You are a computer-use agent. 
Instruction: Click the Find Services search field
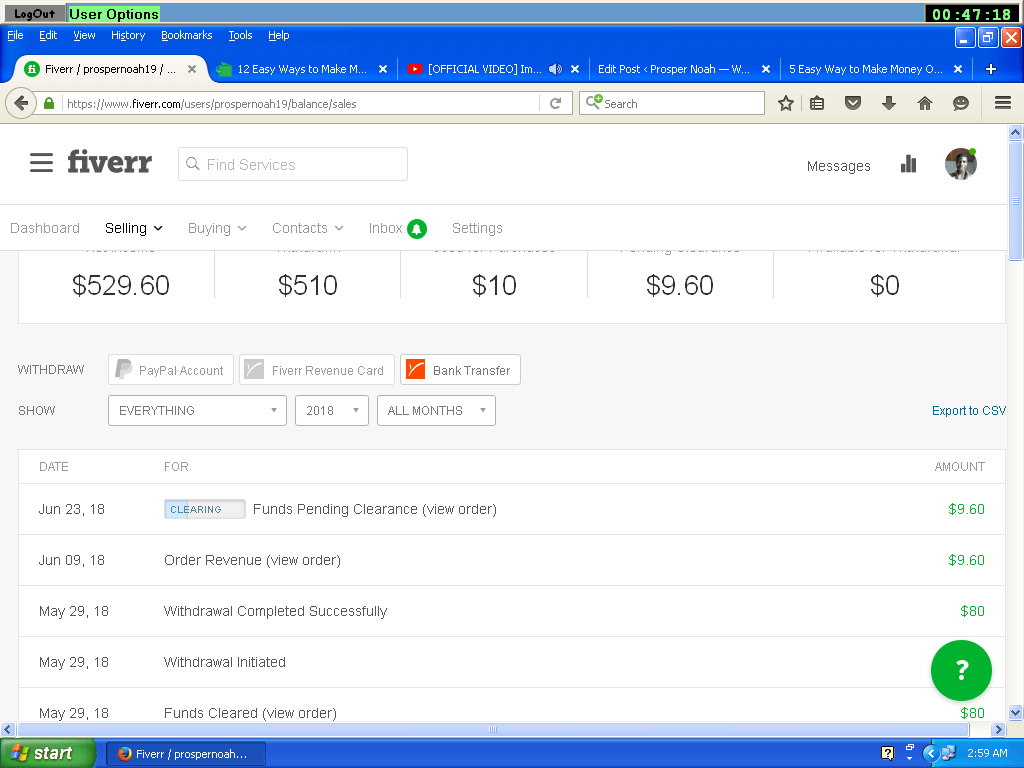pyautogui.click(x=293, y=164)
